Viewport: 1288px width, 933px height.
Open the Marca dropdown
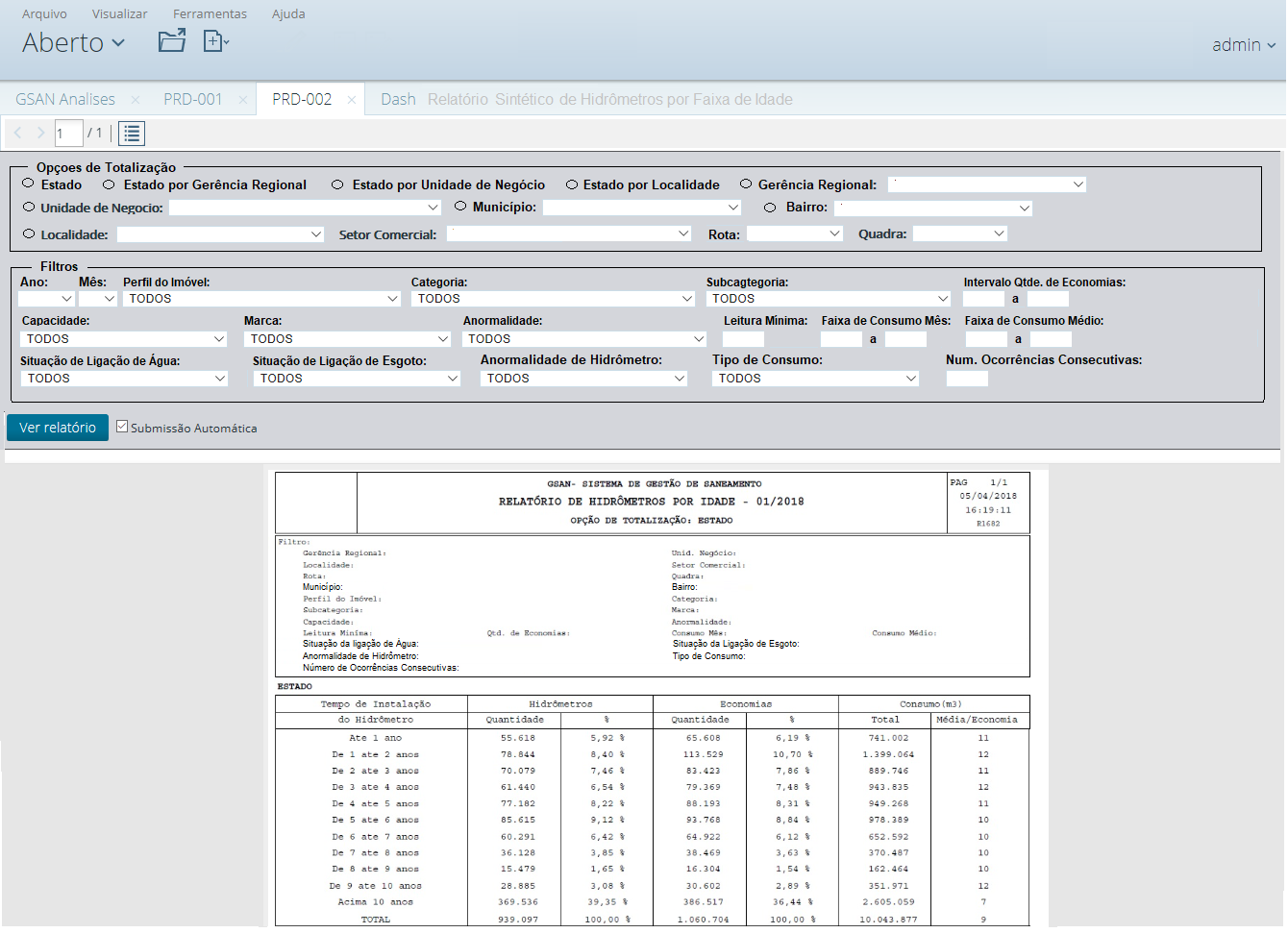pyautogui.click(x=347, y=339)
